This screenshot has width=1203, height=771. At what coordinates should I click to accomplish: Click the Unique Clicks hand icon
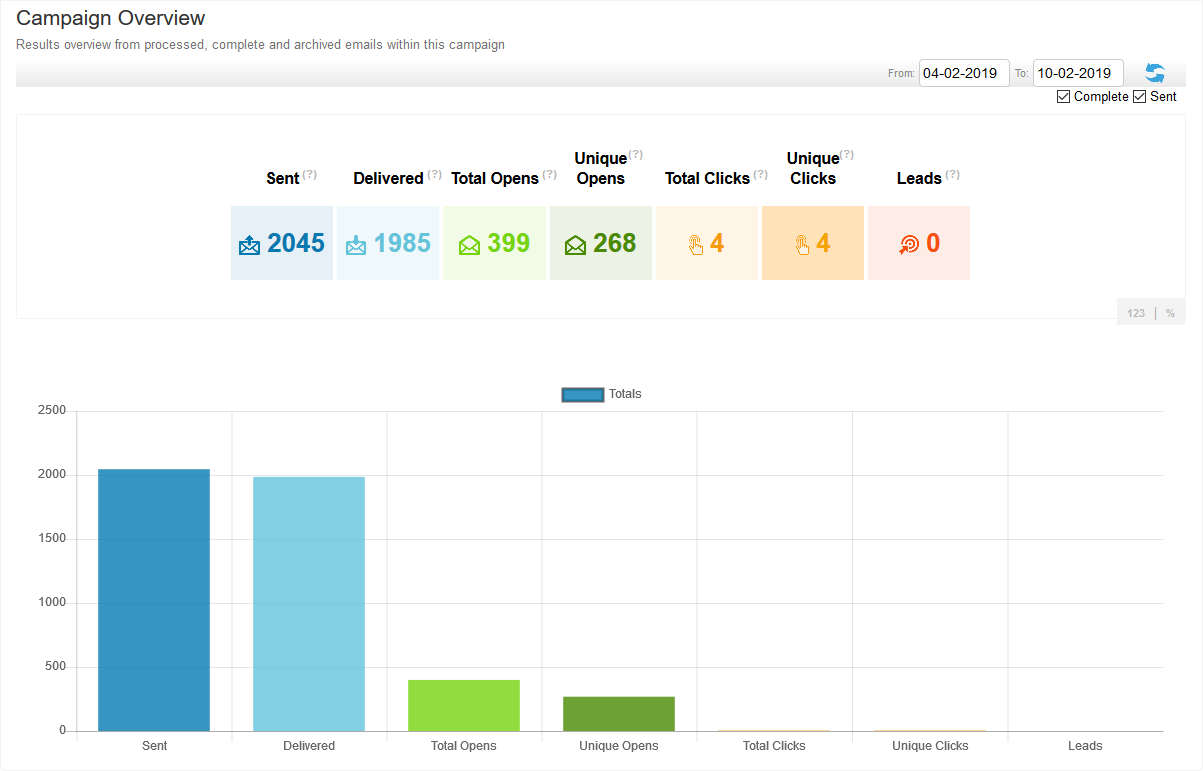pyautogui.click(x=802, y=245)
